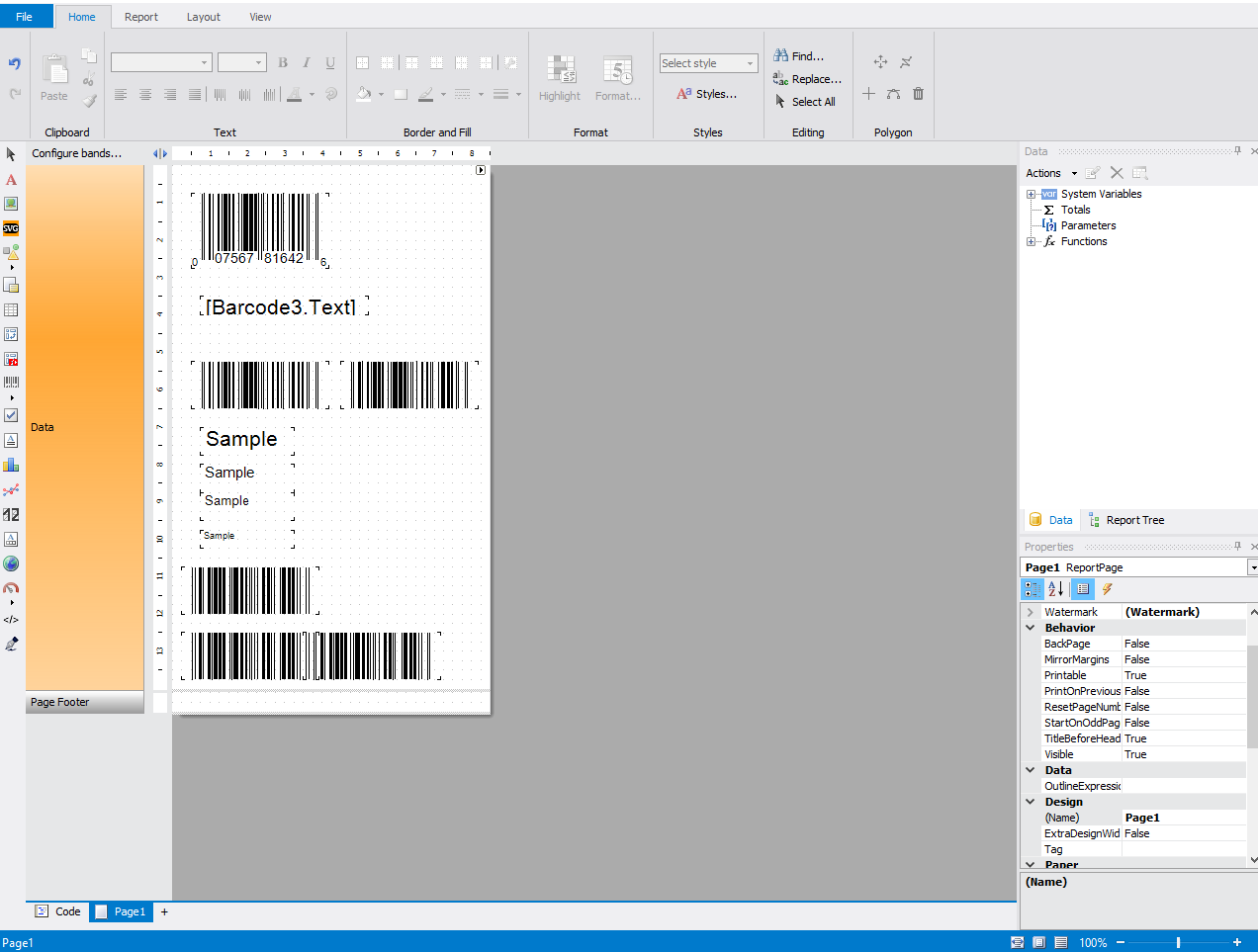Toggle all borders on
1258x952 pixels.
pos(363,62)
